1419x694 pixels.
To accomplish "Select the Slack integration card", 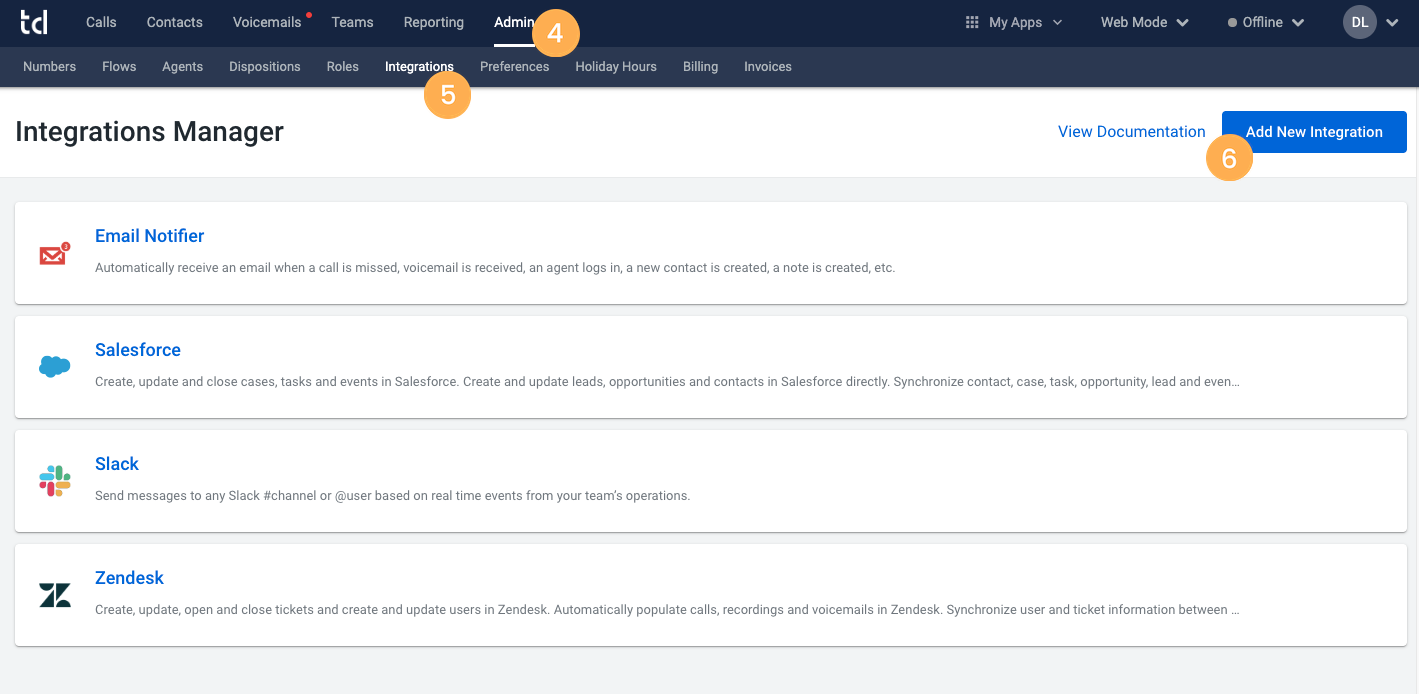I will click(711, 481).
